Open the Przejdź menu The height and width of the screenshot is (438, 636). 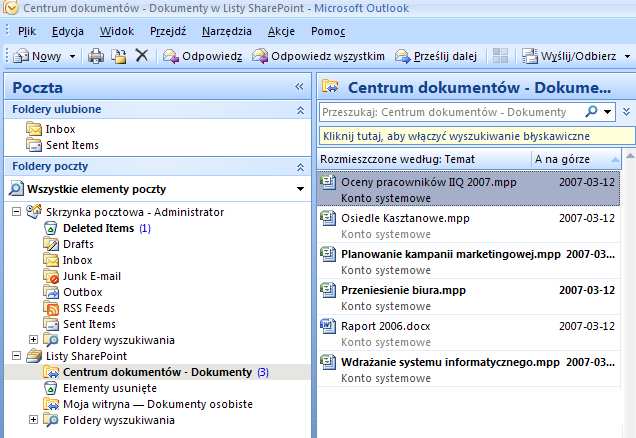pyautogui.click(x=168, y=31)
